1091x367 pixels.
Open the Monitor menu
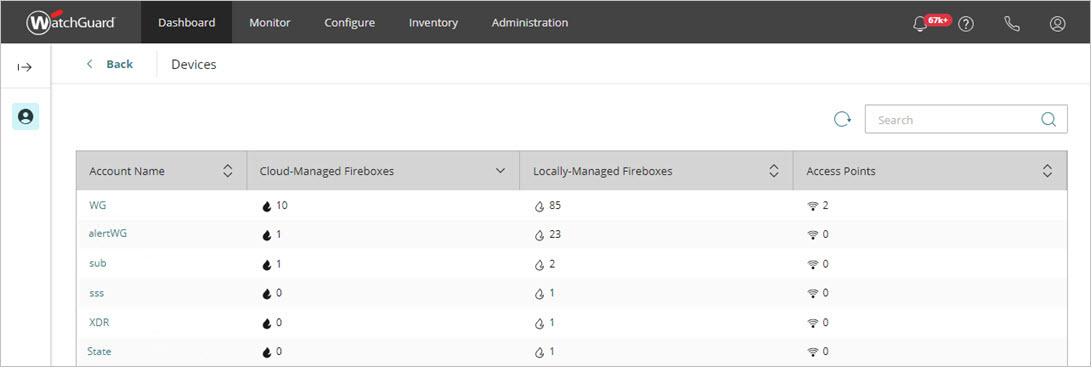click(x=270, y=22)
